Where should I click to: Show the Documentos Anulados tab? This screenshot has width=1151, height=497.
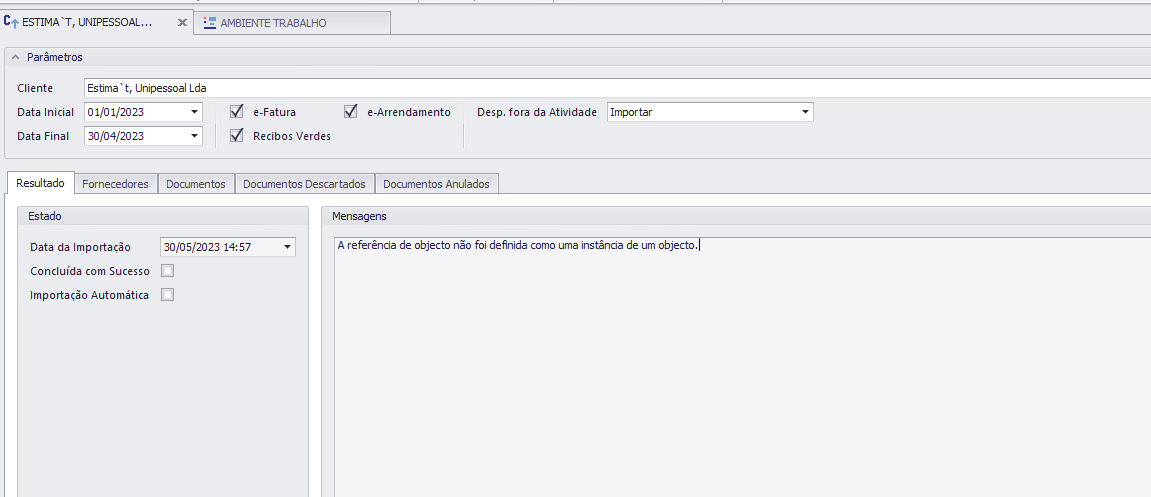436,184
